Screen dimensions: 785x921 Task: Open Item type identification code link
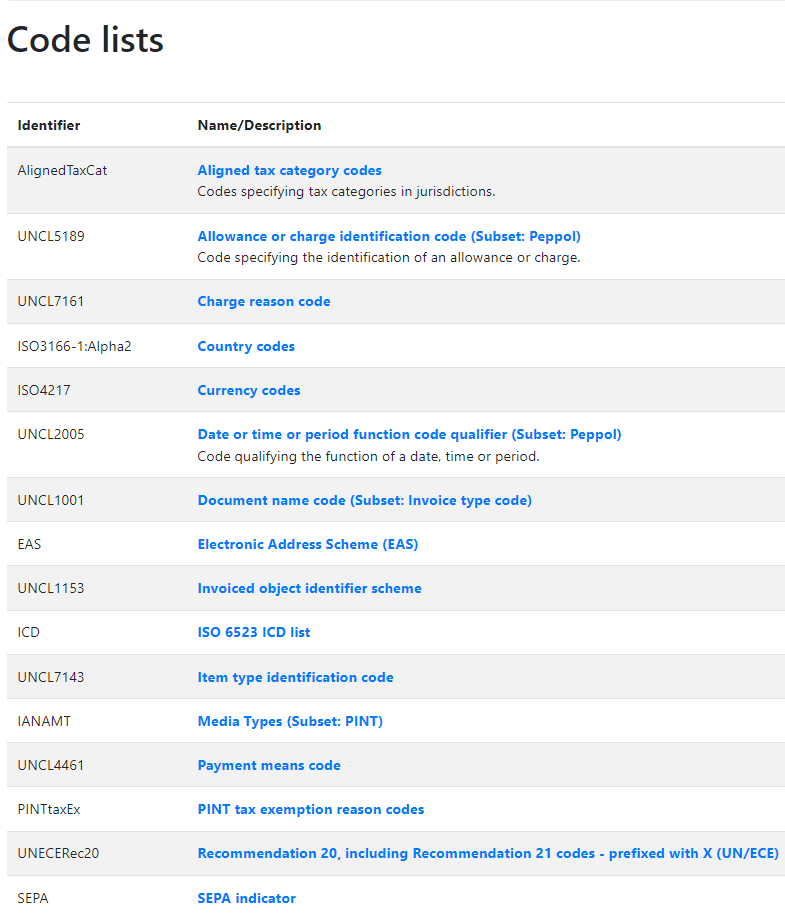point(295,677)
